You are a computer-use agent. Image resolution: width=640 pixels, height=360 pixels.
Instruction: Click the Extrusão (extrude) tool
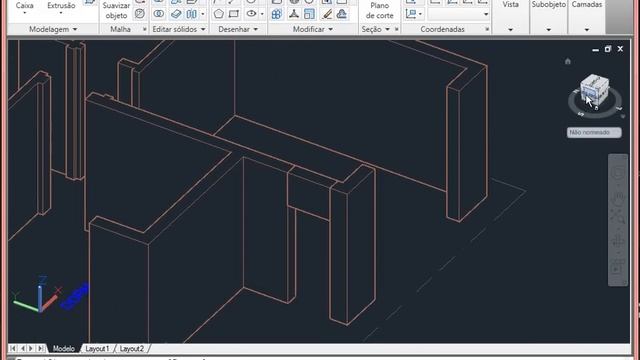tap(61, 6)
